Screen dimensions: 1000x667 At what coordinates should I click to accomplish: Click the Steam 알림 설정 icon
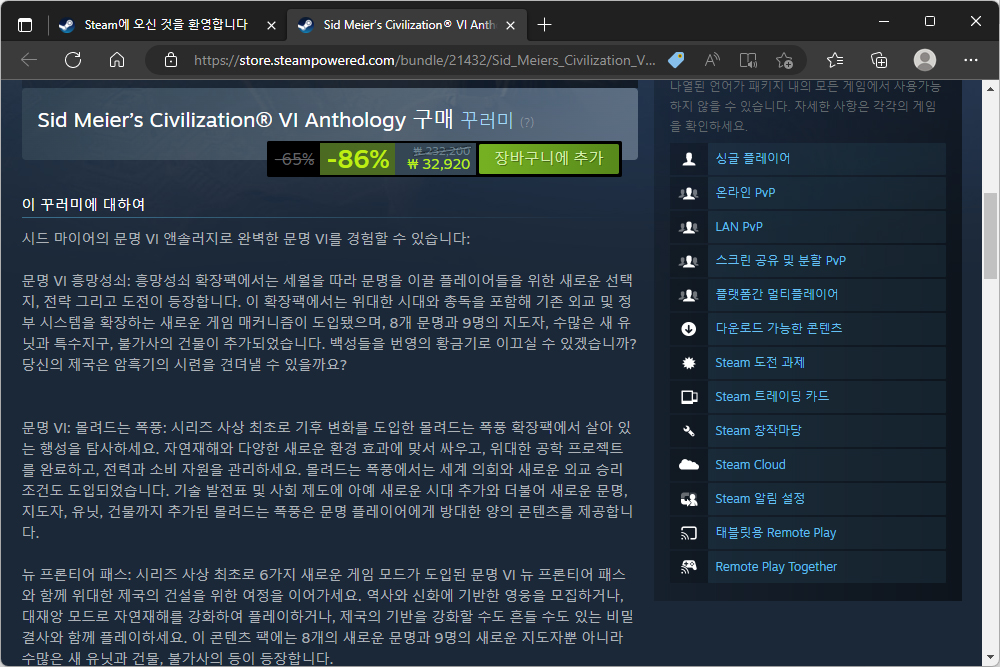(x=689, y=499)
